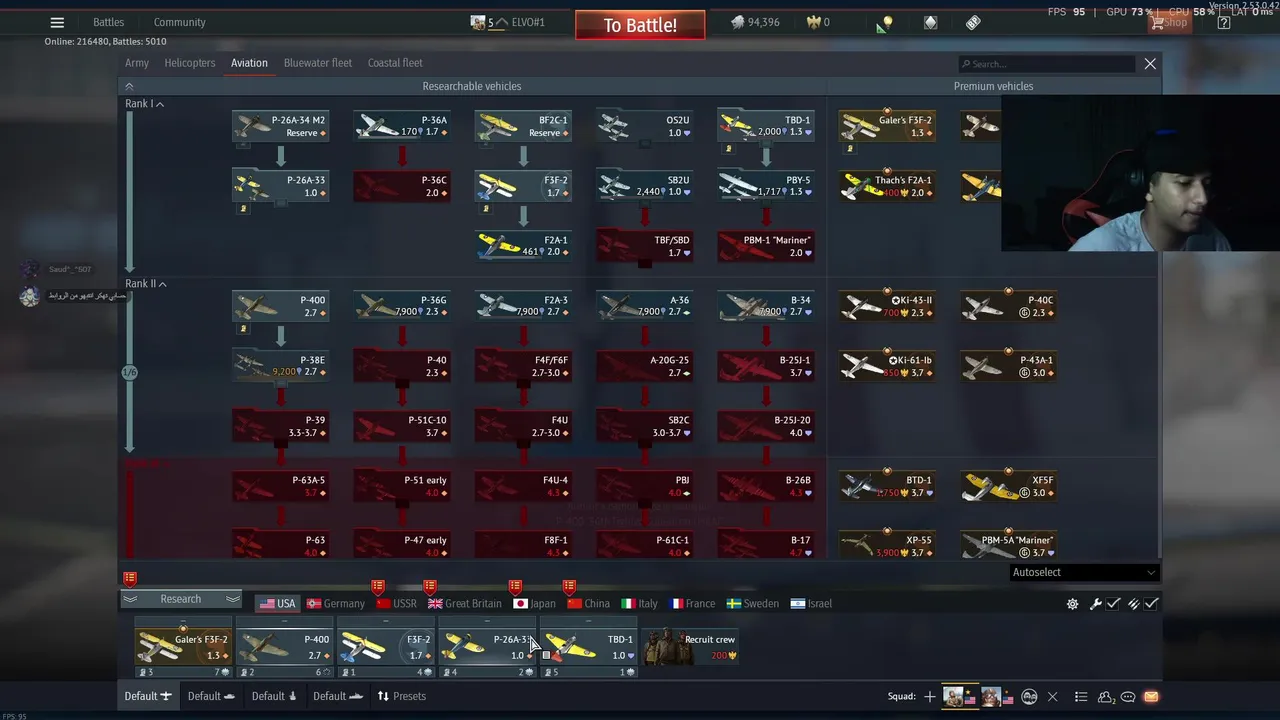Select the USSR nation tab
Viewport: 1280px width, 720px height.
point(396,603)
